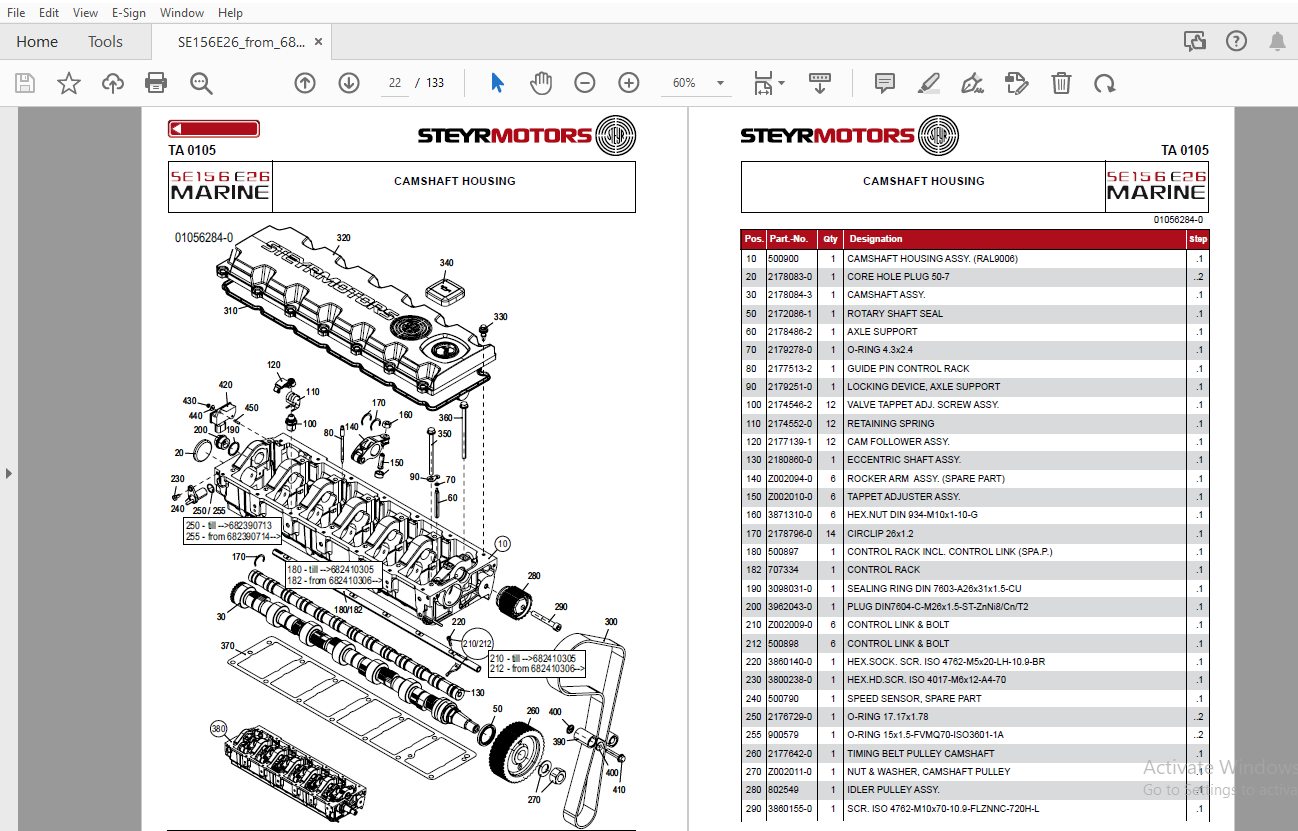Expand the left navigation pane
This screenshot has width=1298, height=831.
(x=9, y=472)
